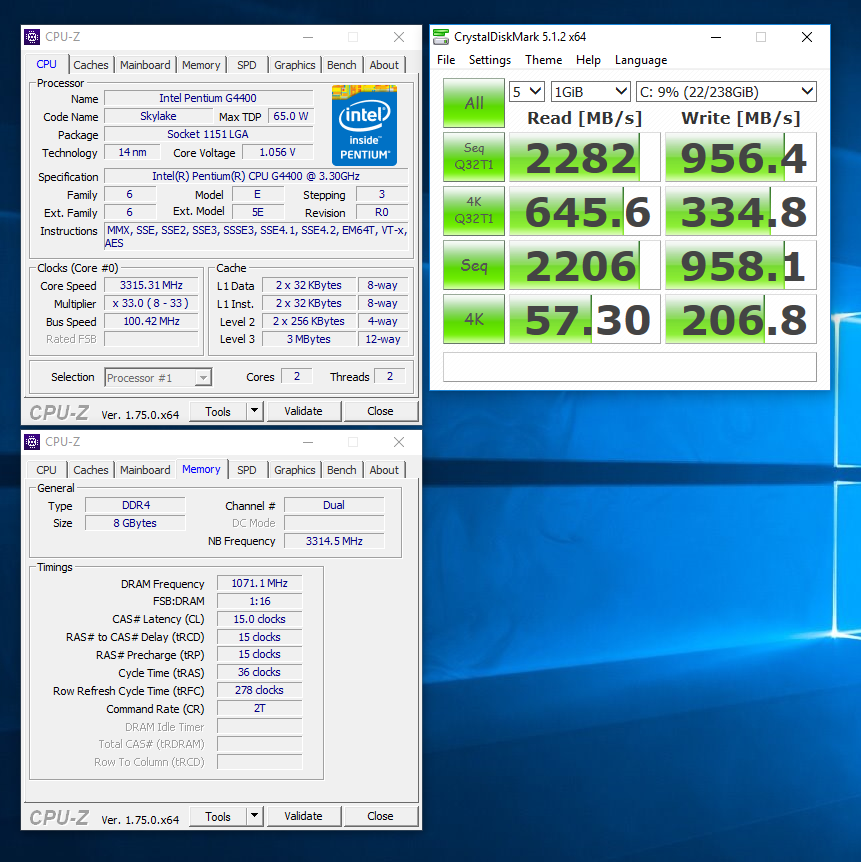Open the test size dropdown showing 1GiB
Viewport: 861px width, 862px height.
tap(590, 92)
